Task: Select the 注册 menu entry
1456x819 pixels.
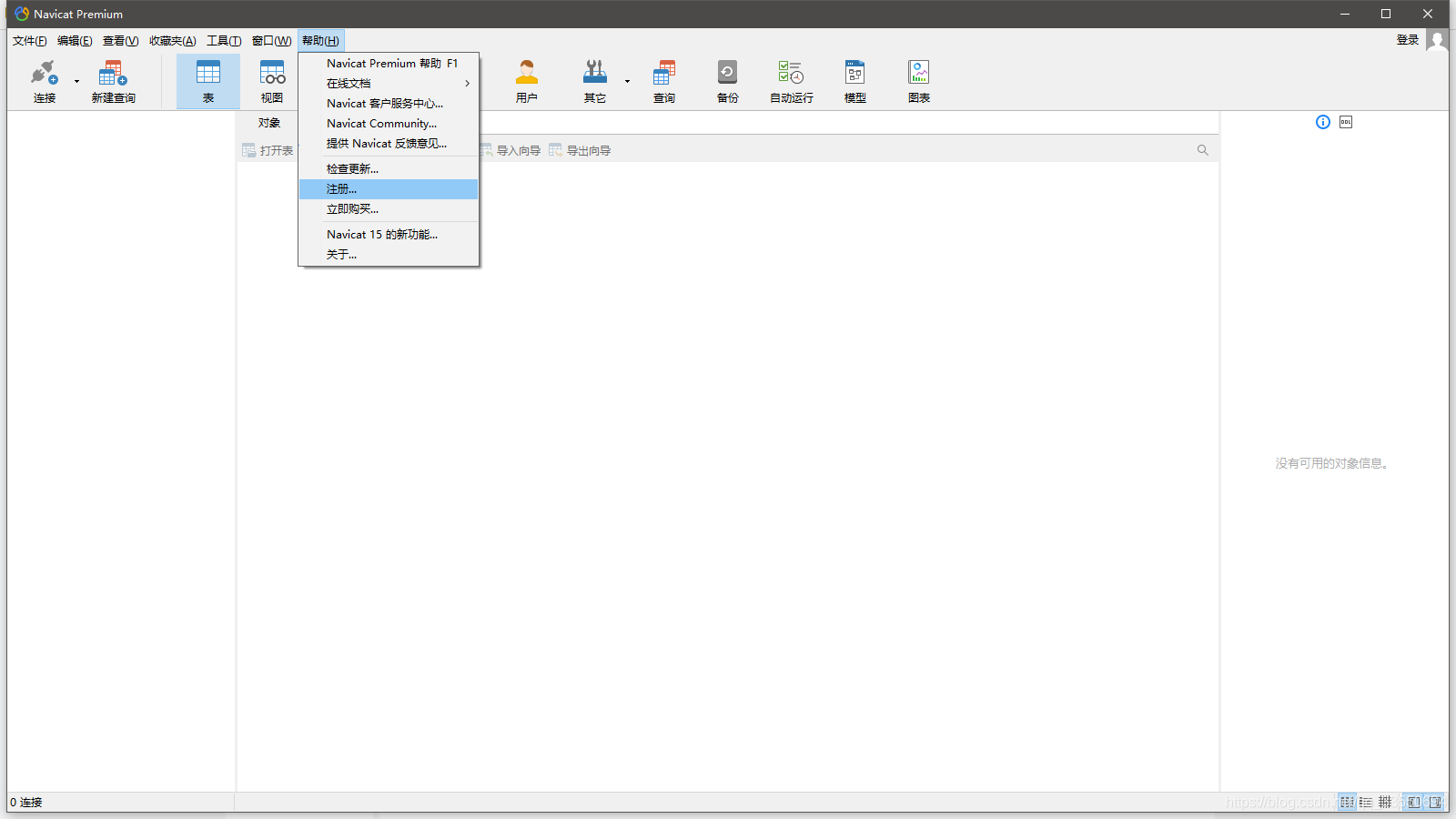Action: click(x=389, y=188)
